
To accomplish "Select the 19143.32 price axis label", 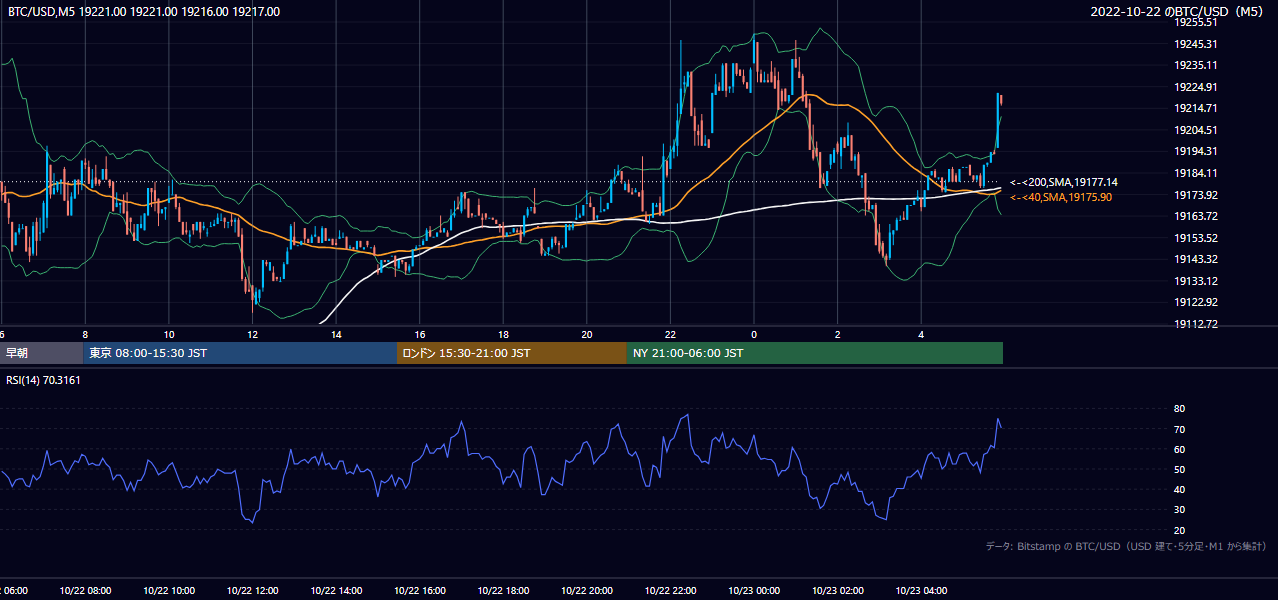I will click(1195, 259).
